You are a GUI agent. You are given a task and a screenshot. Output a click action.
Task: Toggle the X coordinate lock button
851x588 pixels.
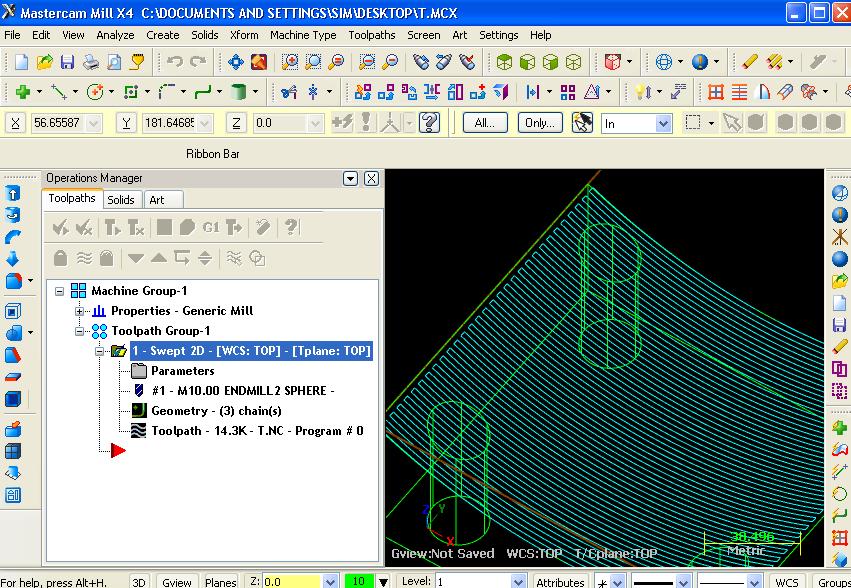(16, 123)
